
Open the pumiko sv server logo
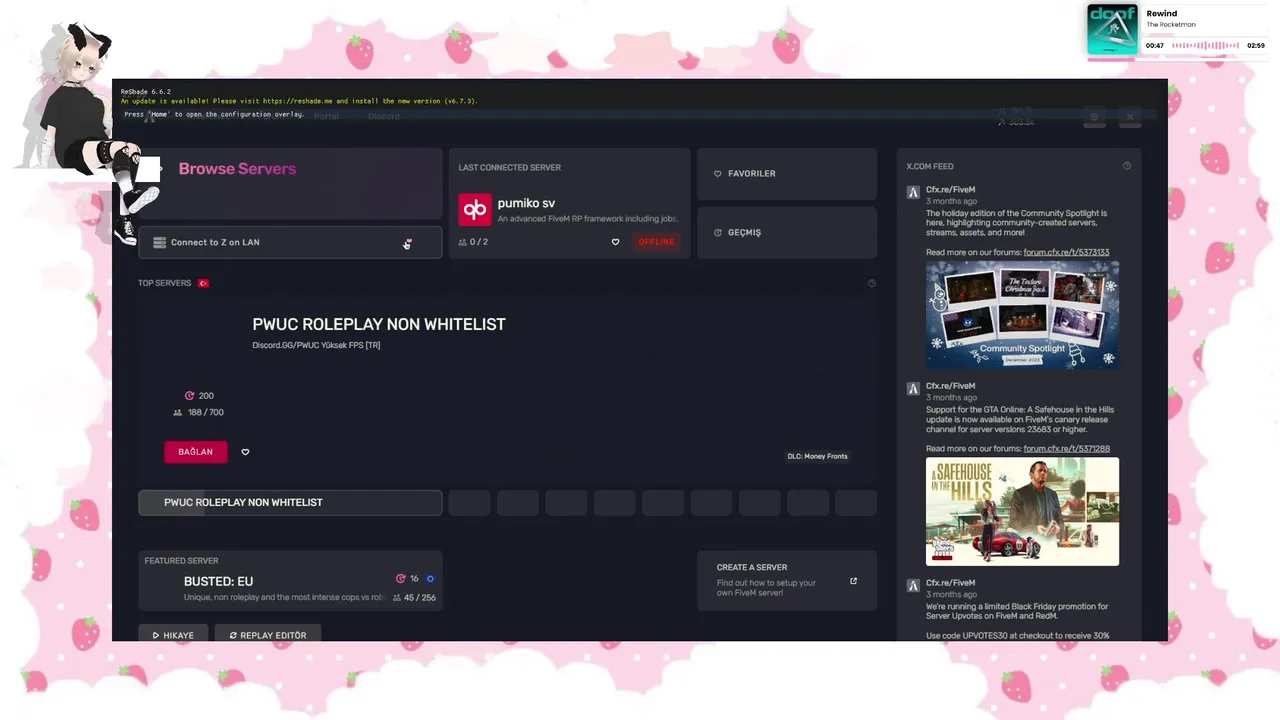475,209
